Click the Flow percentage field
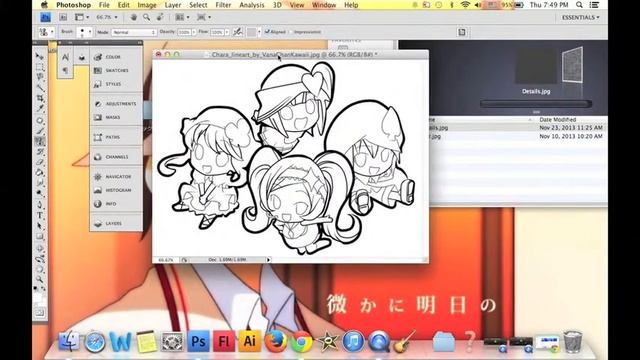Screen dimensions: 640x360 pos(217,32)
